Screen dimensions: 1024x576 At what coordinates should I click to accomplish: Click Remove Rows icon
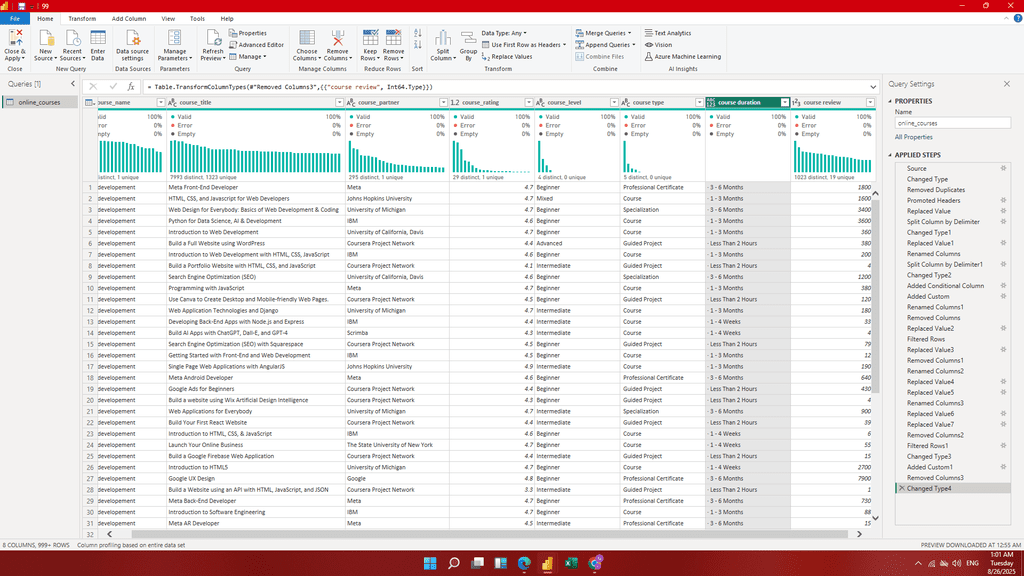tap(394, 38)
